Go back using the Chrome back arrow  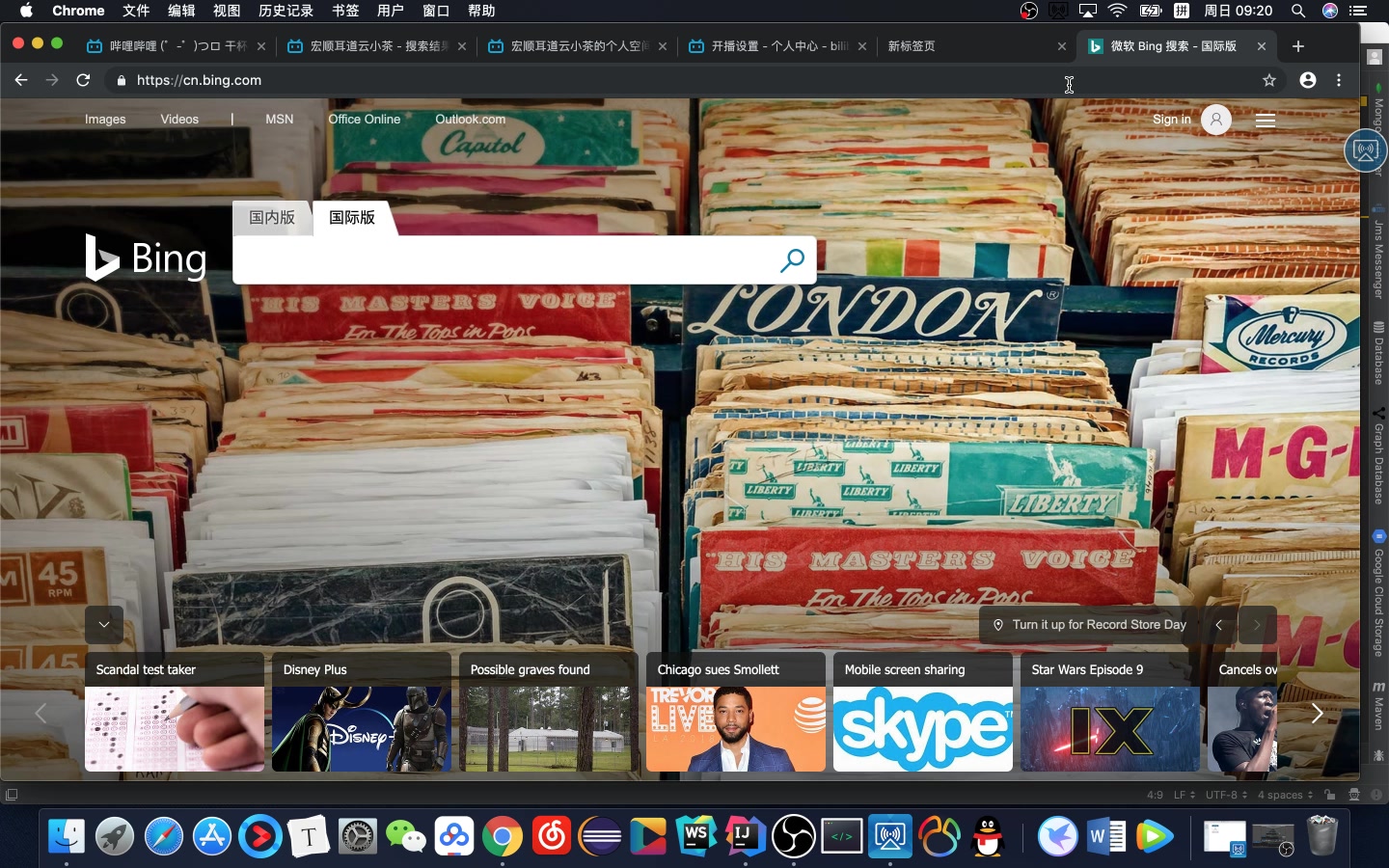tap(21, 80)
